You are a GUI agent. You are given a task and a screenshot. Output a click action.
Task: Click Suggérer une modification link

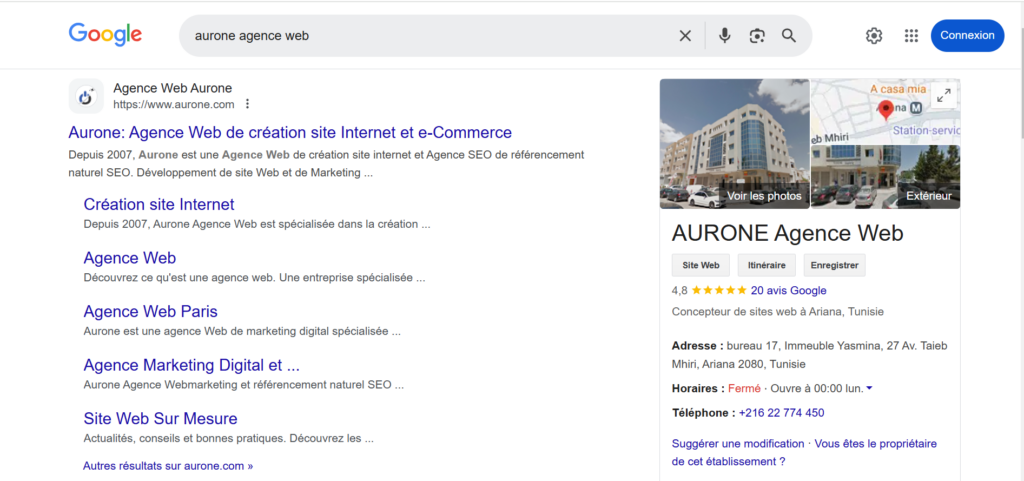pos(738,444)
